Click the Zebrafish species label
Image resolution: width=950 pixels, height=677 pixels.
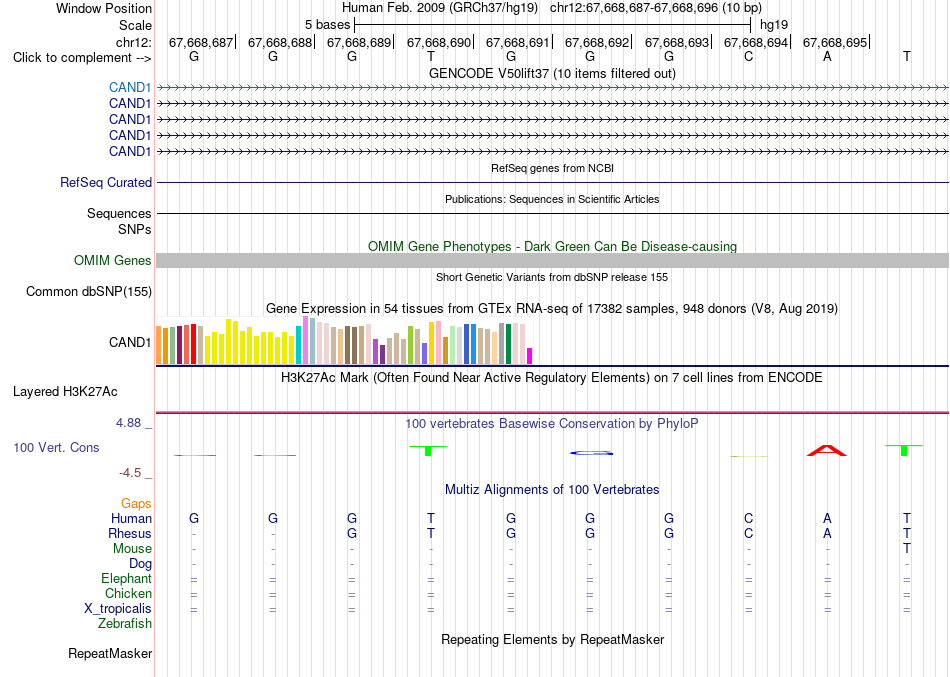(x=125, y=624)
